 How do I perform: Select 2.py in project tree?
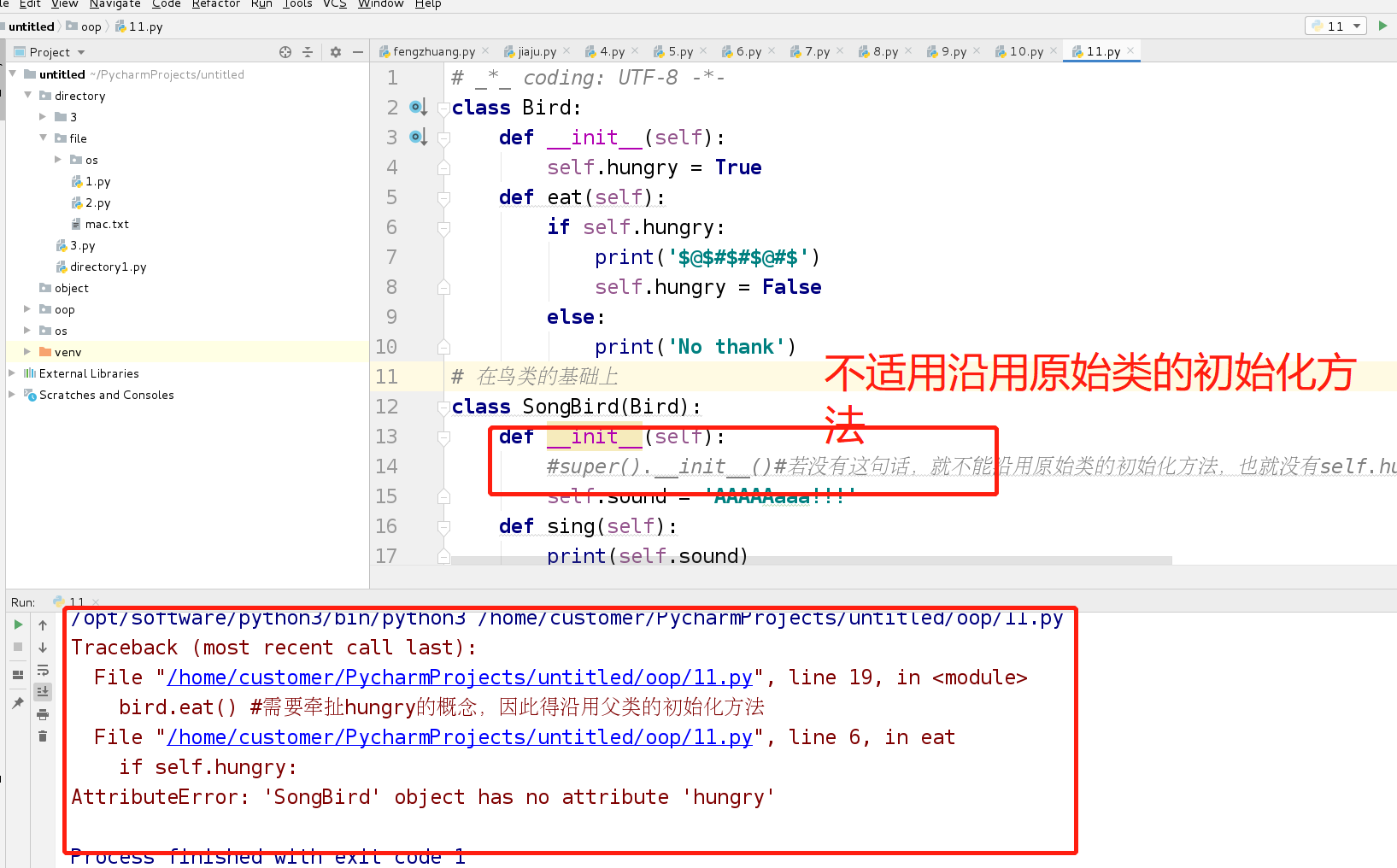(97, 202)
